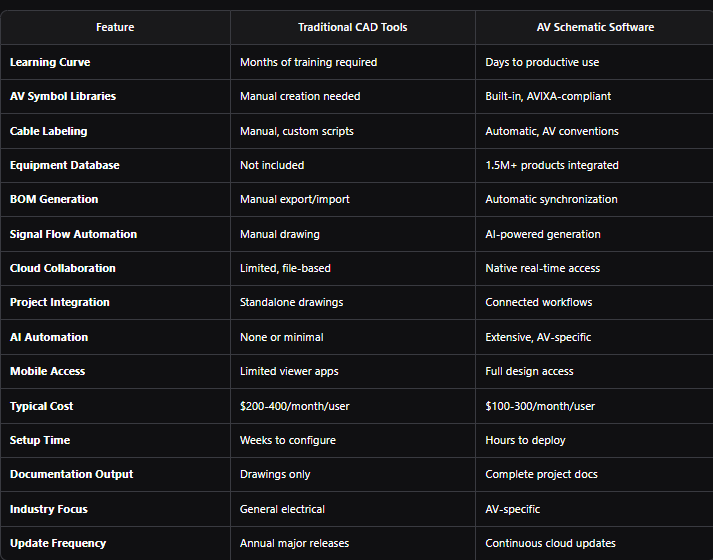
Task: Click the Documentation Output row label
Action: click(x=71, y=475)
